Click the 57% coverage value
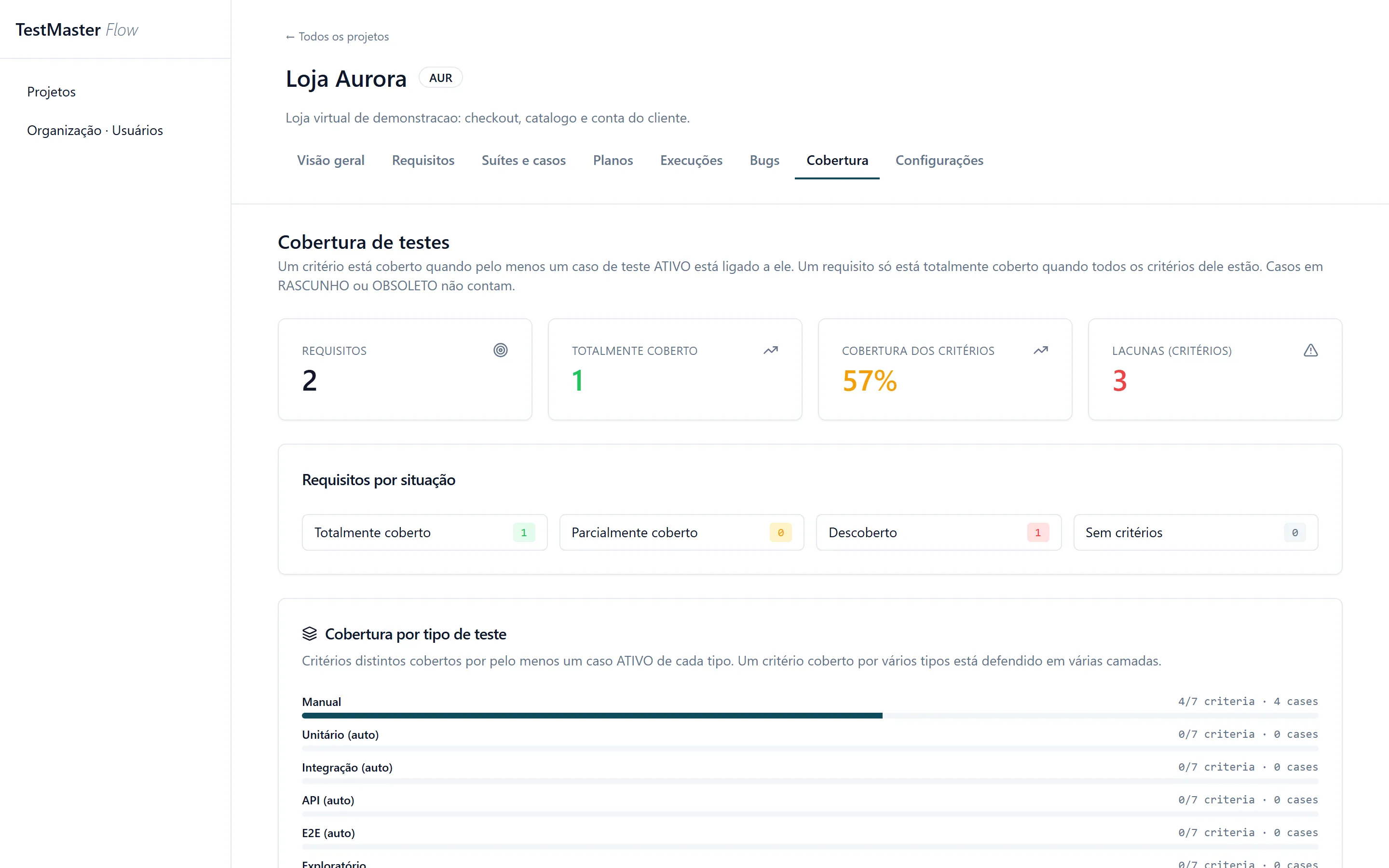 coord(870,381)
